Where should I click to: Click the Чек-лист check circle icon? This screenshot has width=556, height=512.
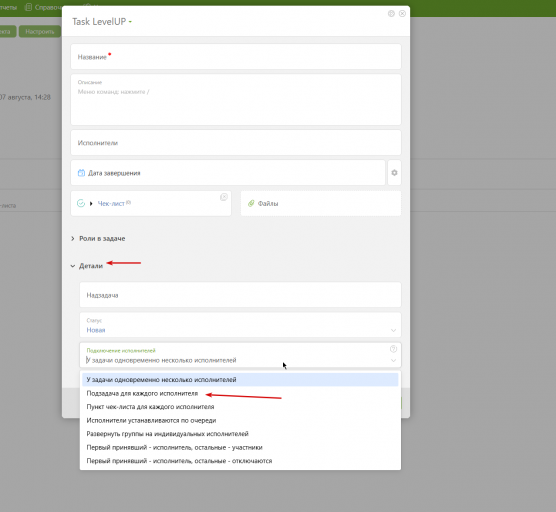point(81,203)
